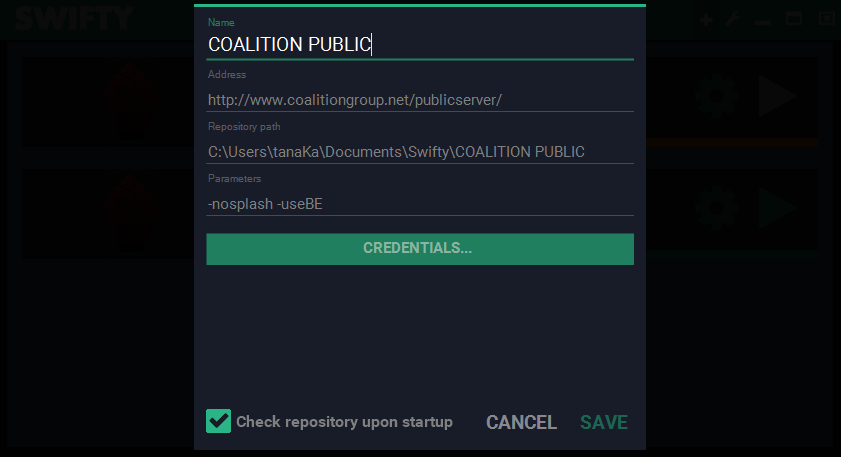Image resolution: width=841 pixels, height=457 pixels.
Task: Open the top repository's gear settings
Action: pyautogui.click(x=717, y=95)
